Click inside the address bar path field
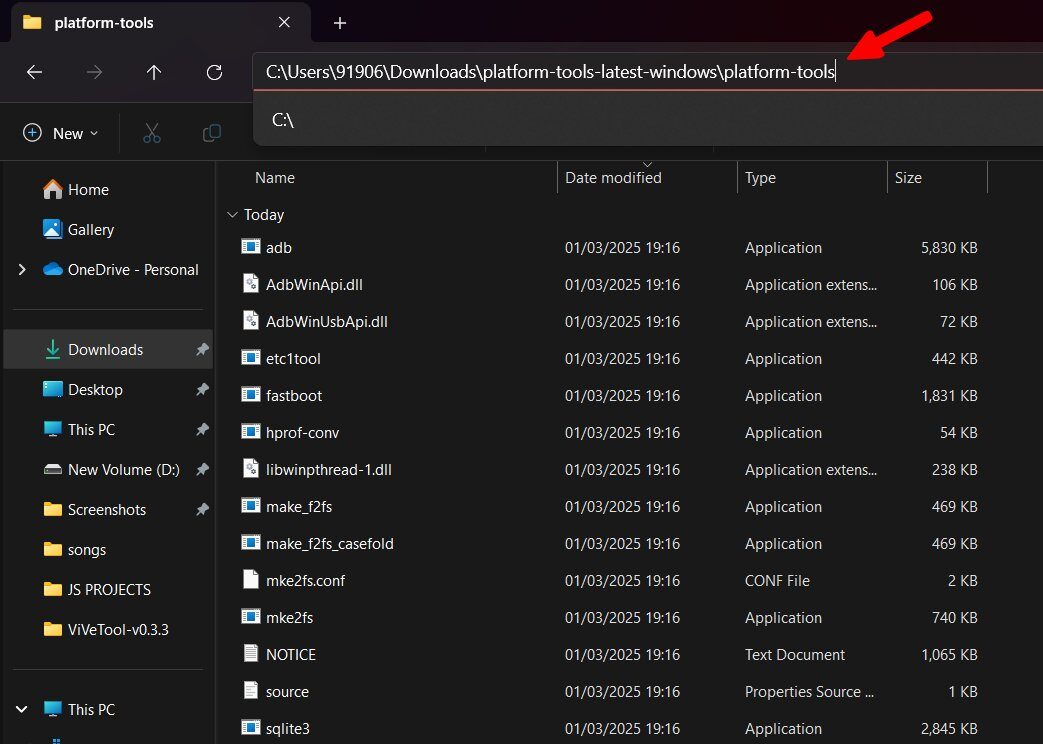This screenshot has width=1043, height=744. click(x=647, y=71)
